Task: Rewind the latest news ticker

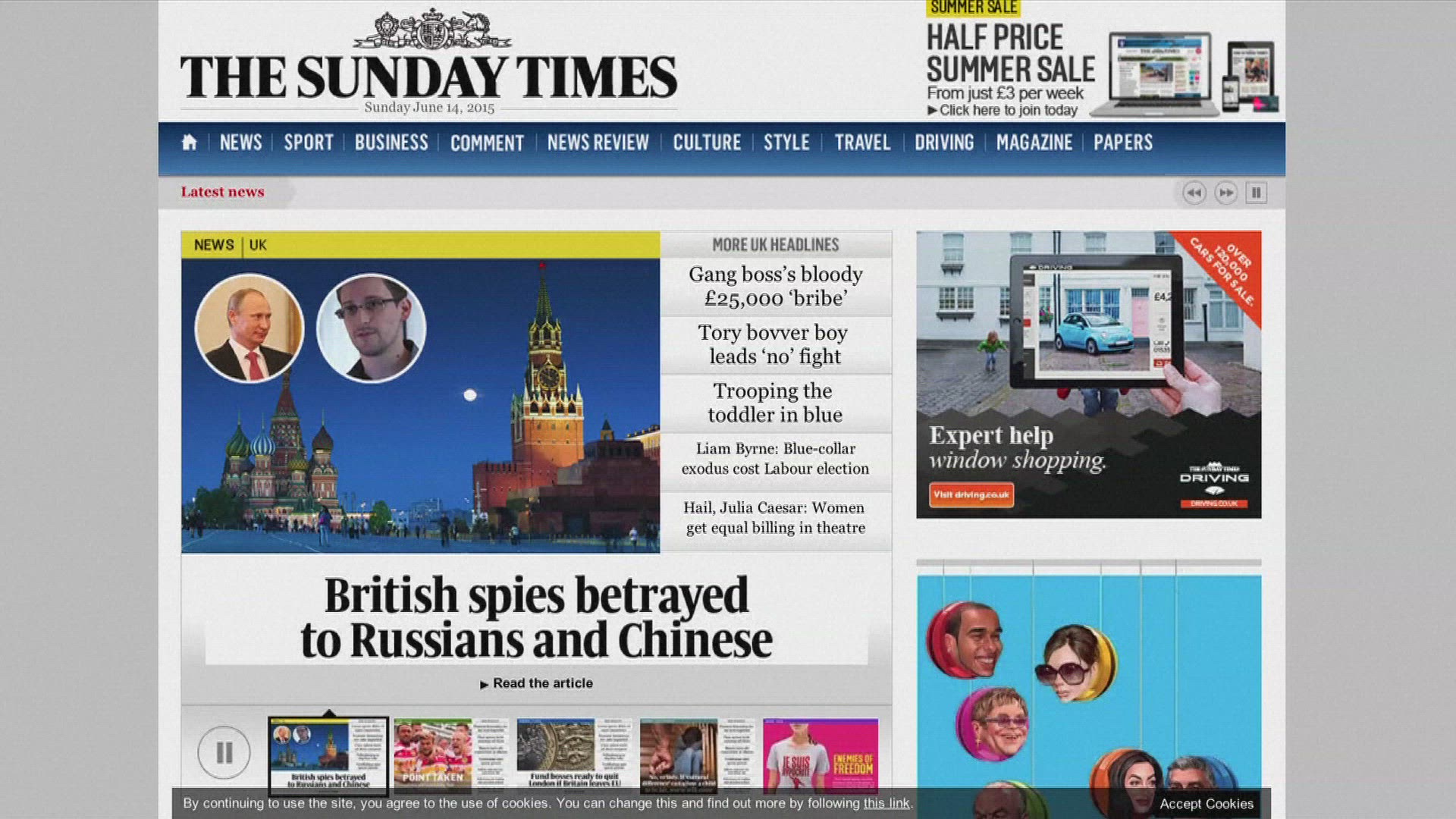Action: pyautogui.click(x=1194, y=193)
